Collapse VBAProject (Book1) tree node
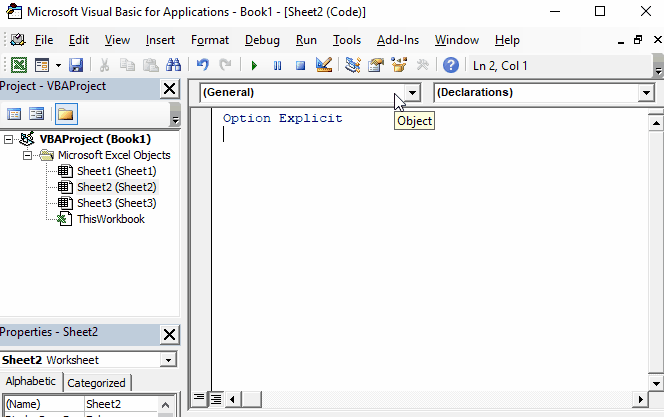Viewport: 664px width, 417px height. pos(8,139)
